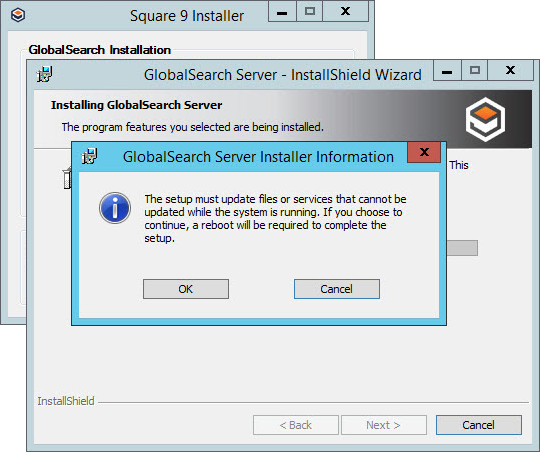Maximize the InstallShield Wizard window

click(x=475, y=71)
